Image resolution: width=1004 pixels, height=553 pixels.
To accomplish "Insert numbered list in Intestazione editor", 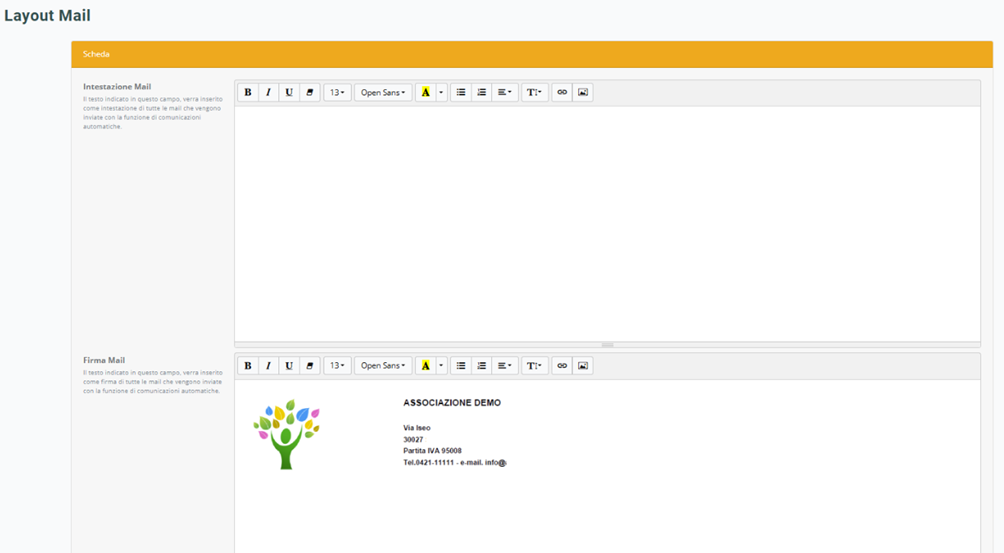I will 481,92.
